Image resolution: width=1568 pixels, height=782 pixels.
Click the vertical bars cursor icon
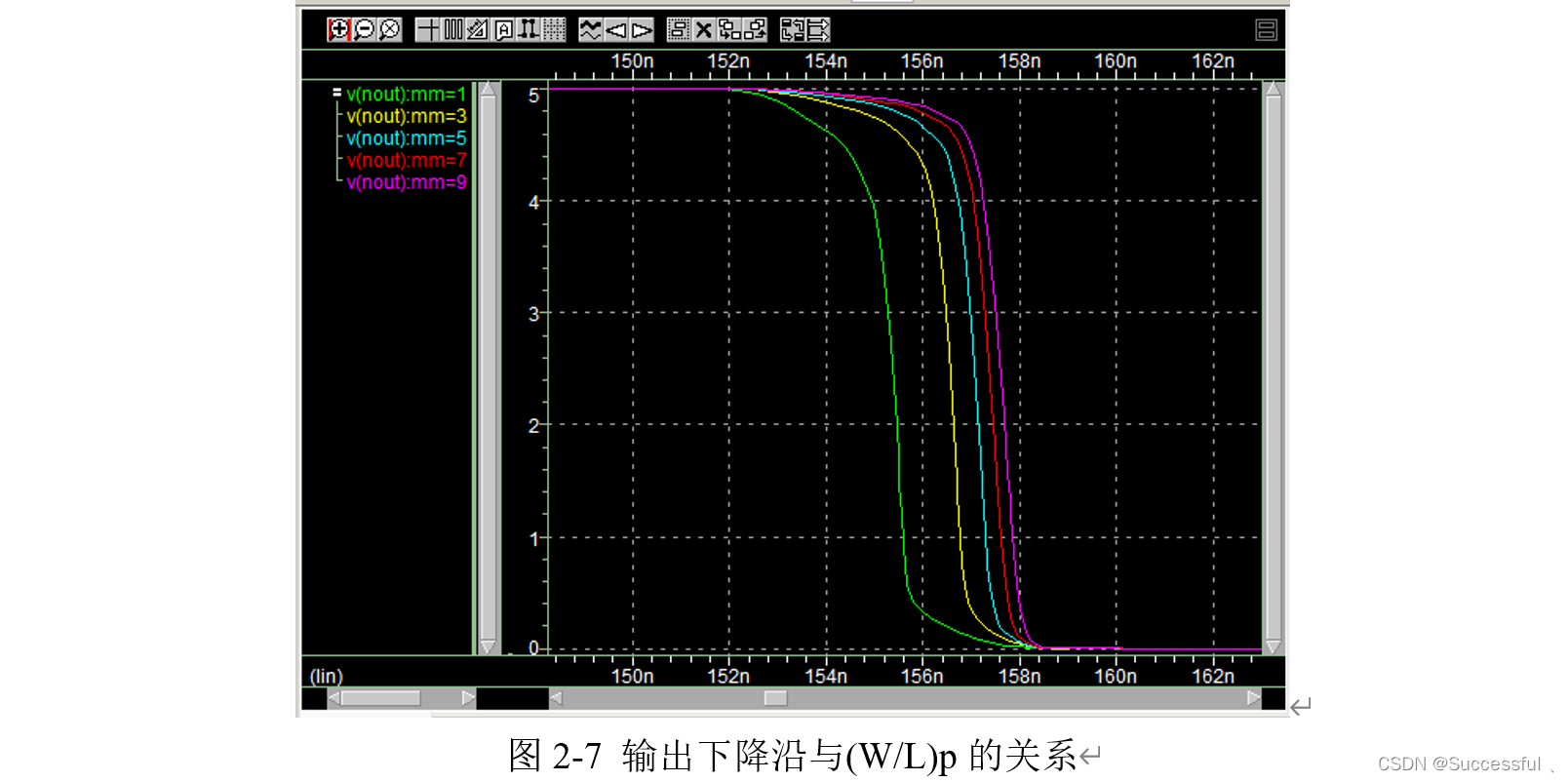click(x=452, y=30)
